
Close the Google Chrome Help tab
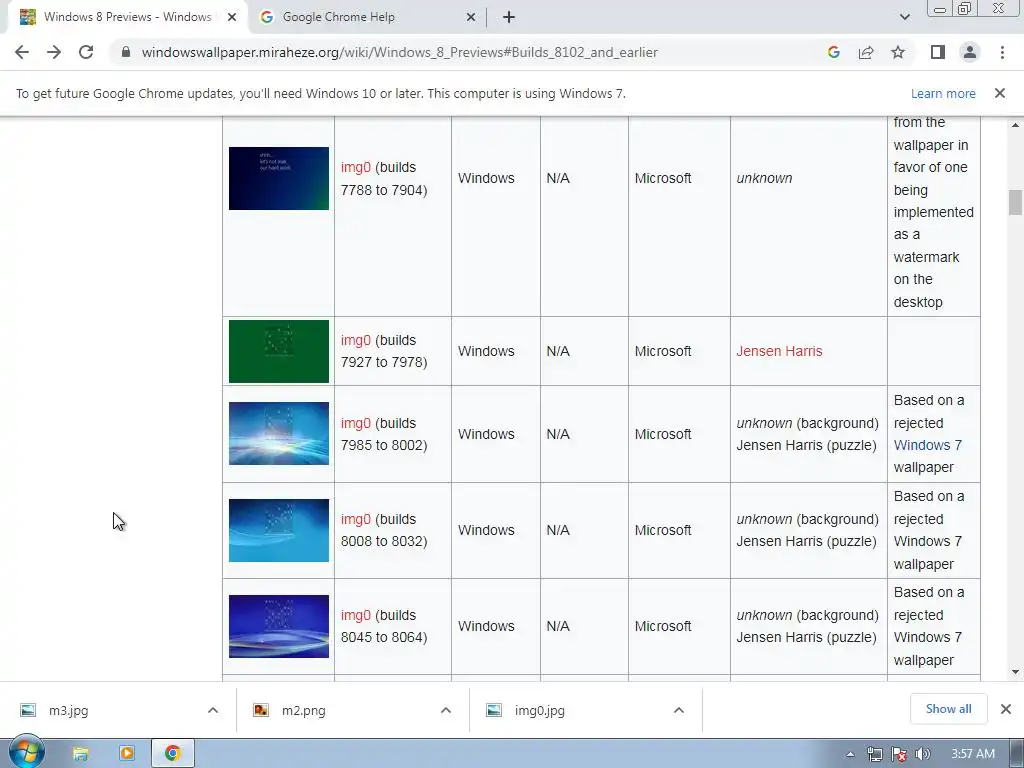(471, 17)
